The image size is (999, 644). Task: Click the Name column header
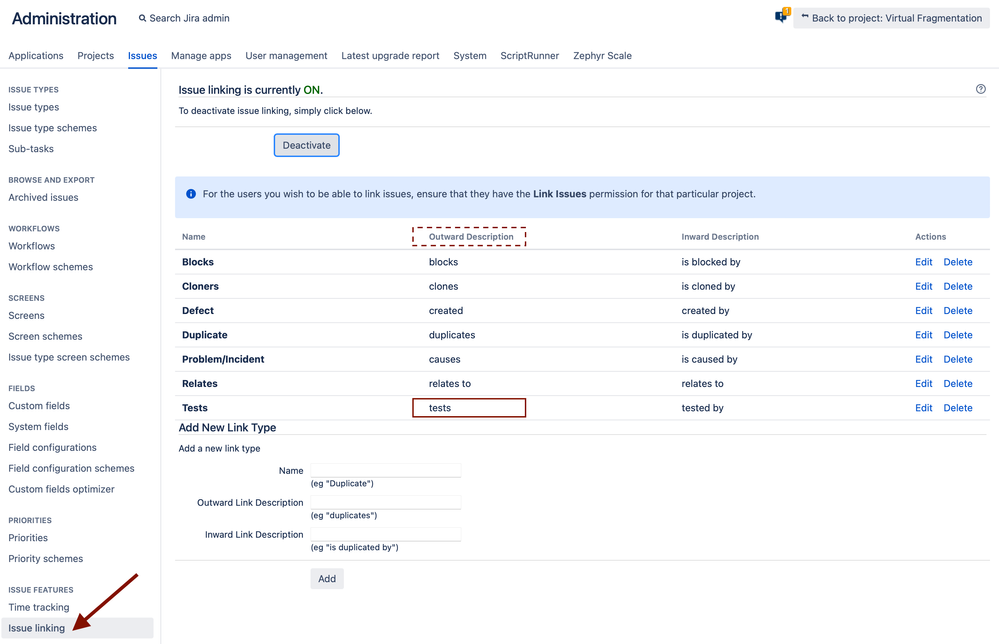pyautogui.click(x=194, y=236)
